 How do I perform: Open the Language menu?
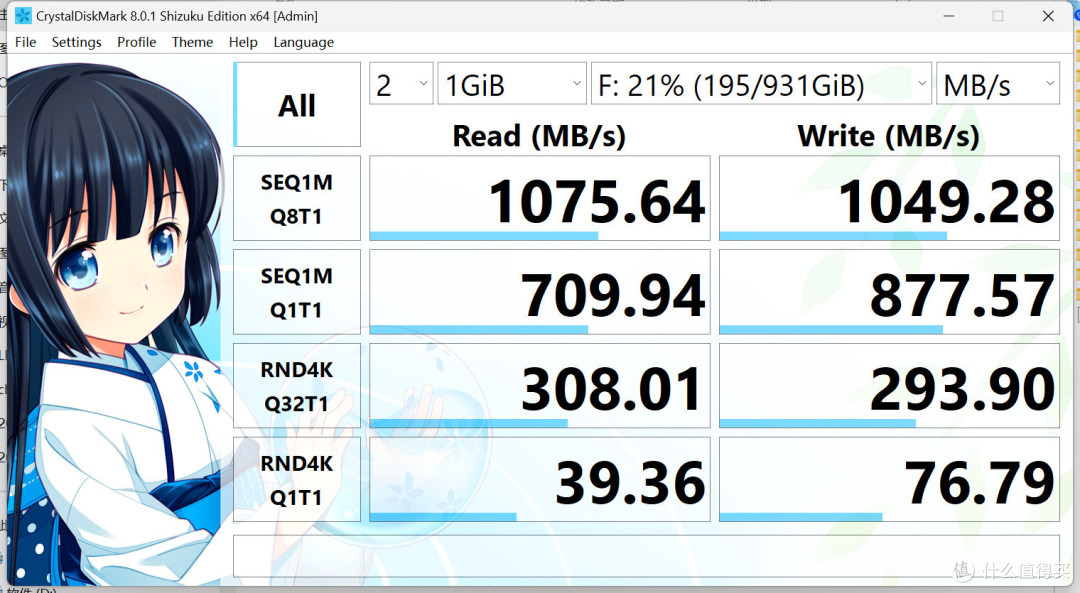pos(304,42)
